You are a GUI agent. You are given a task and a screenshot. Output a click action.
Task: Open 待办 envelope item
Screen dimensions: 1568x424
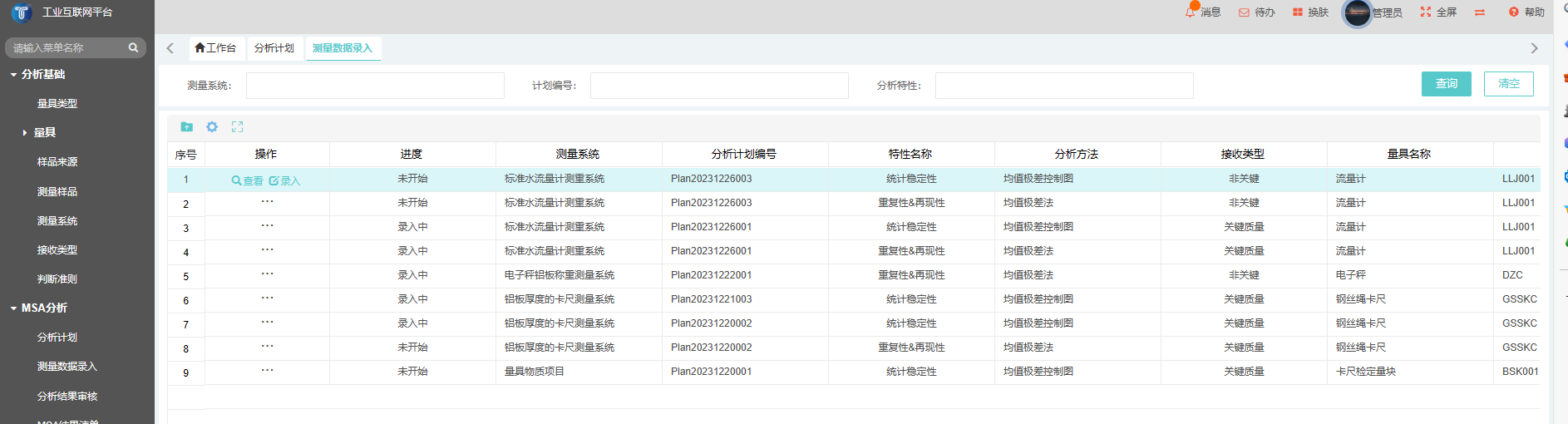(x=1256, y=12)
